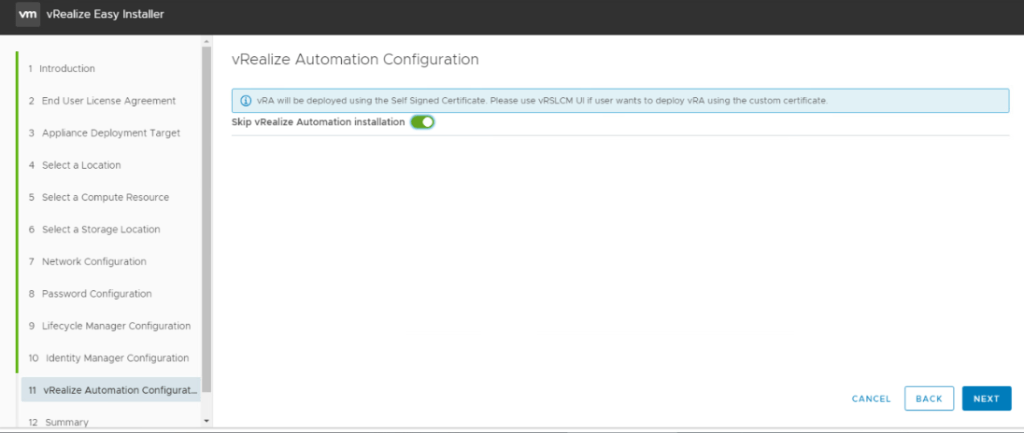1024x433 pixels.
Task: Open Lifecycle Manager Configuration step
Action: pos(115,326)
